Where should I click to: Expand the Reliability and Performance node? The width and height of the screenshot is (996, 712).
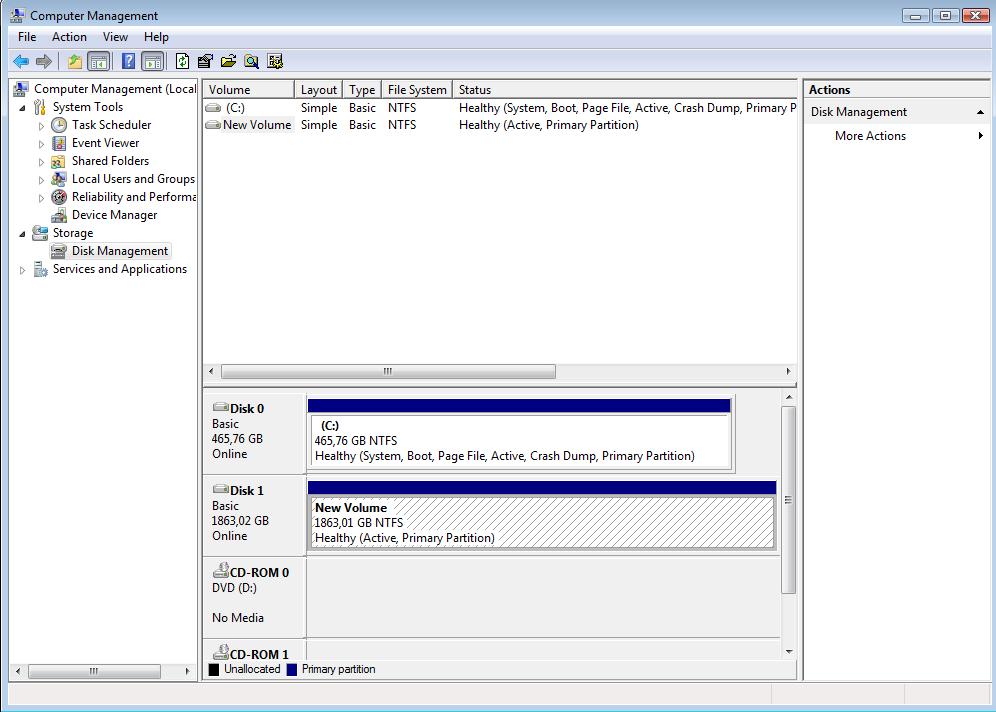pos(41,198)
